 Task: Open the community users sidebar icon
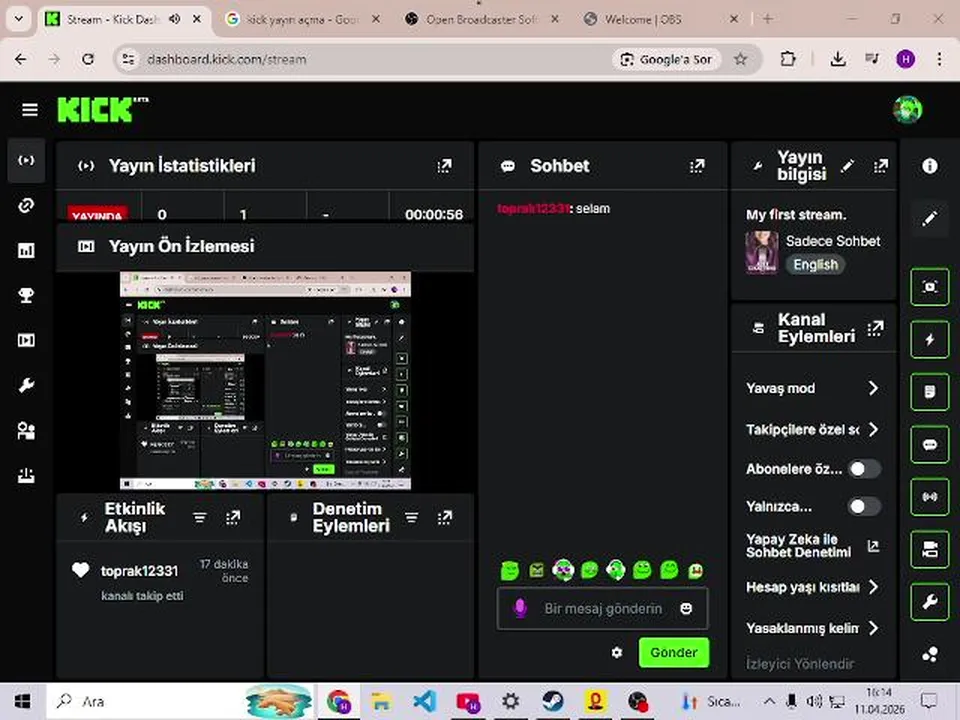click(x=26, y=431)
